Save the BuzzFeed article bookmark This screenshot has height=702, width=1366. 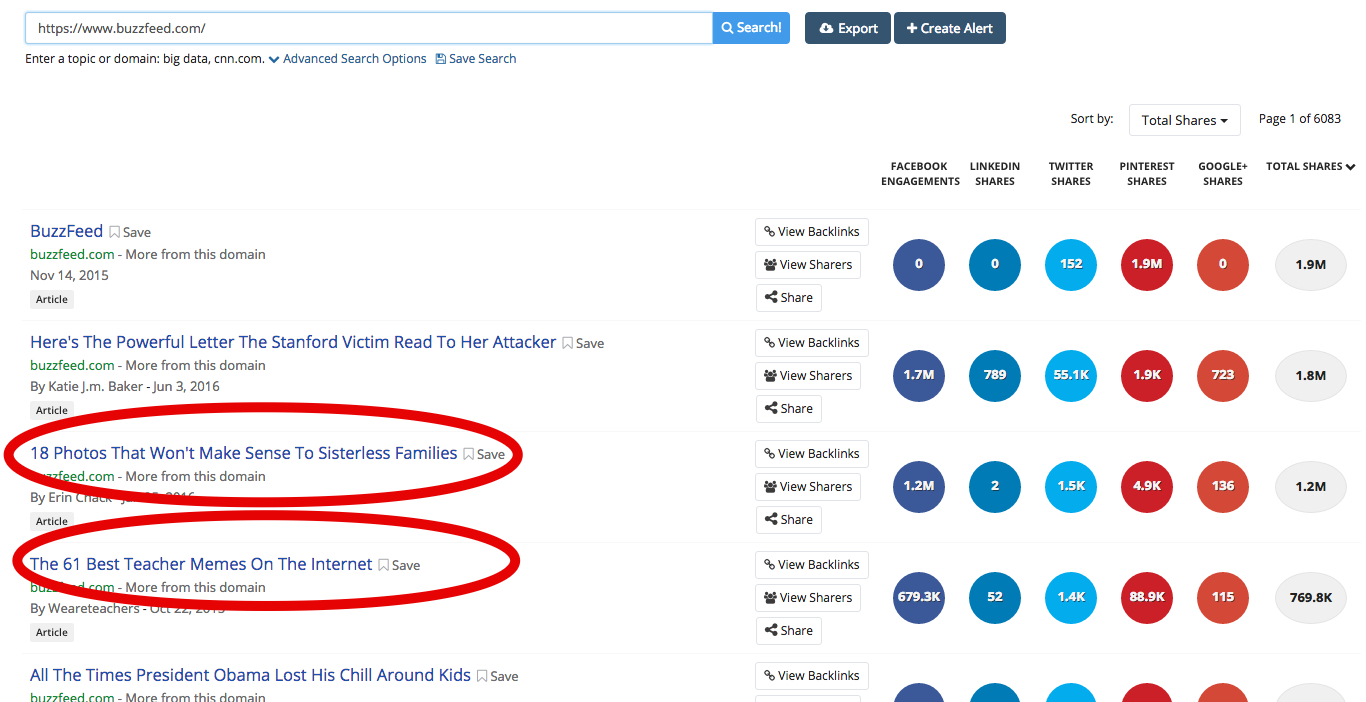[130, 232]
